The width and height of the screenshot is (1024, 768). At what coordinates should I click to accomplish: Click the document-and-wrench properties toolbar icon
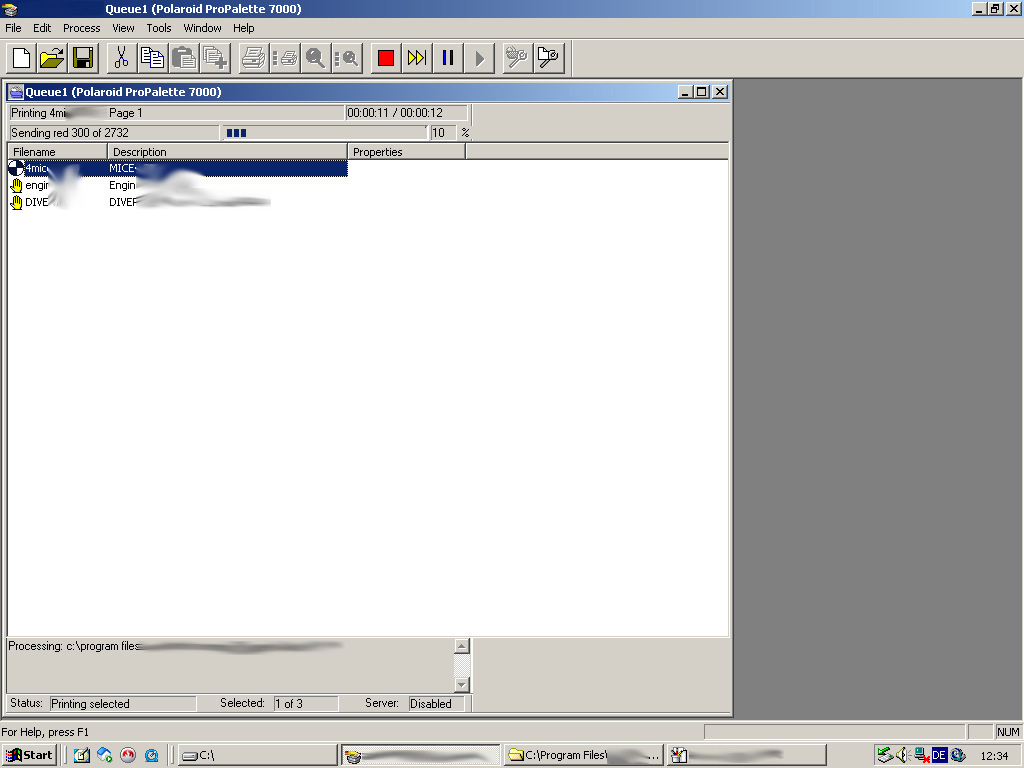[x=549, y=58]
